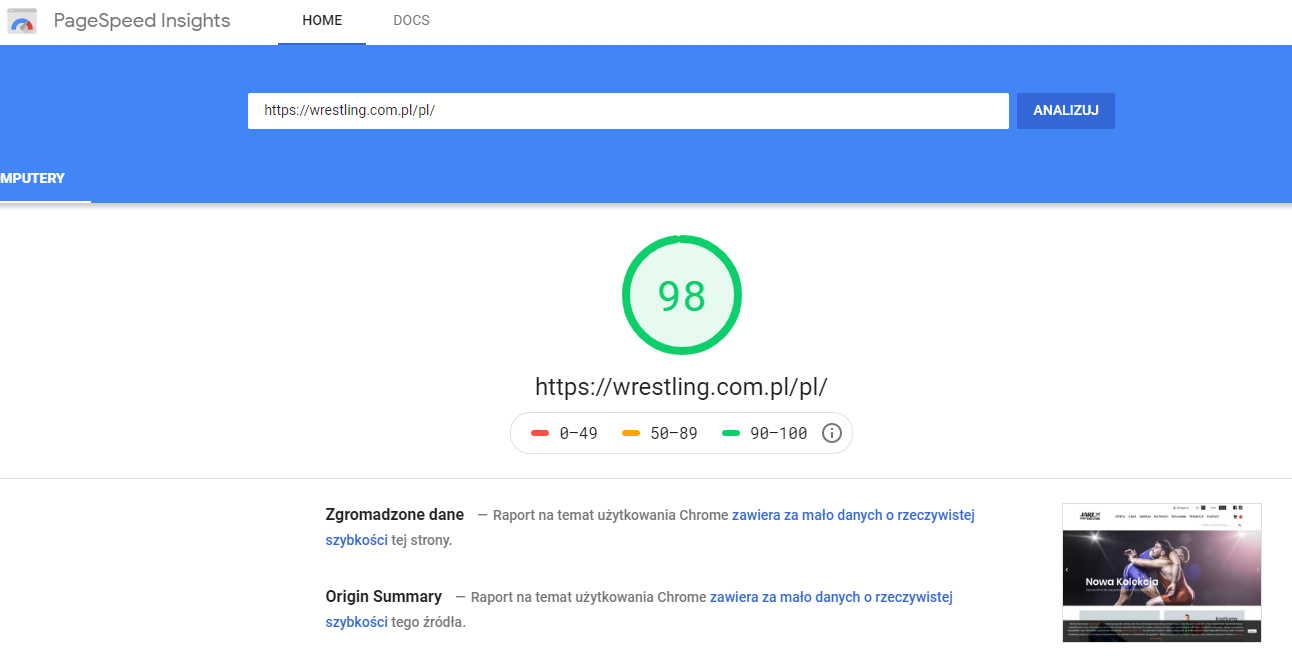Click the Nowa Kolekcja banner in the preview

point(1122,581)
